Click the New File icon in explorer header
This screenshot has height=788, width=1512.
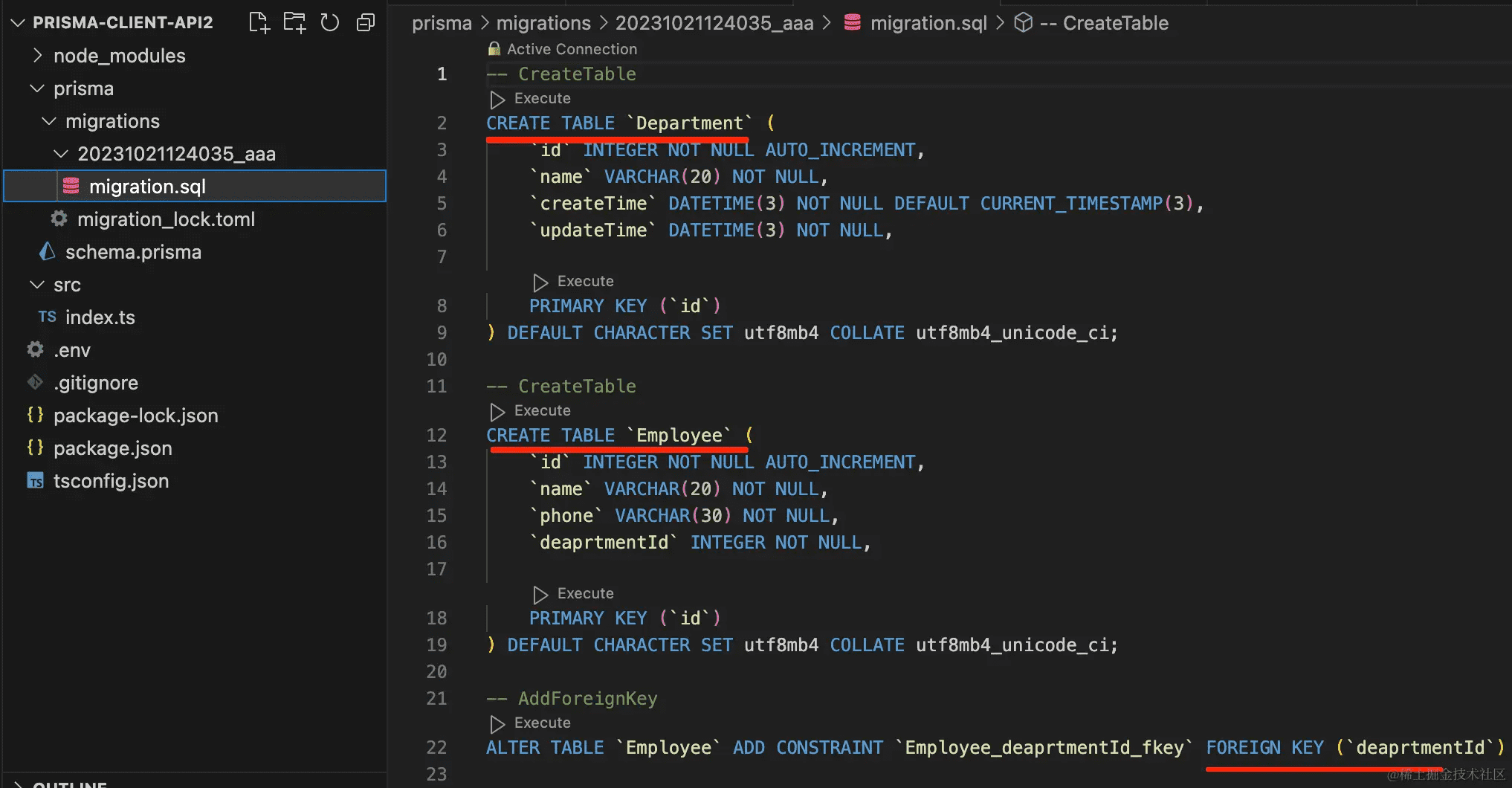(259, 22)
